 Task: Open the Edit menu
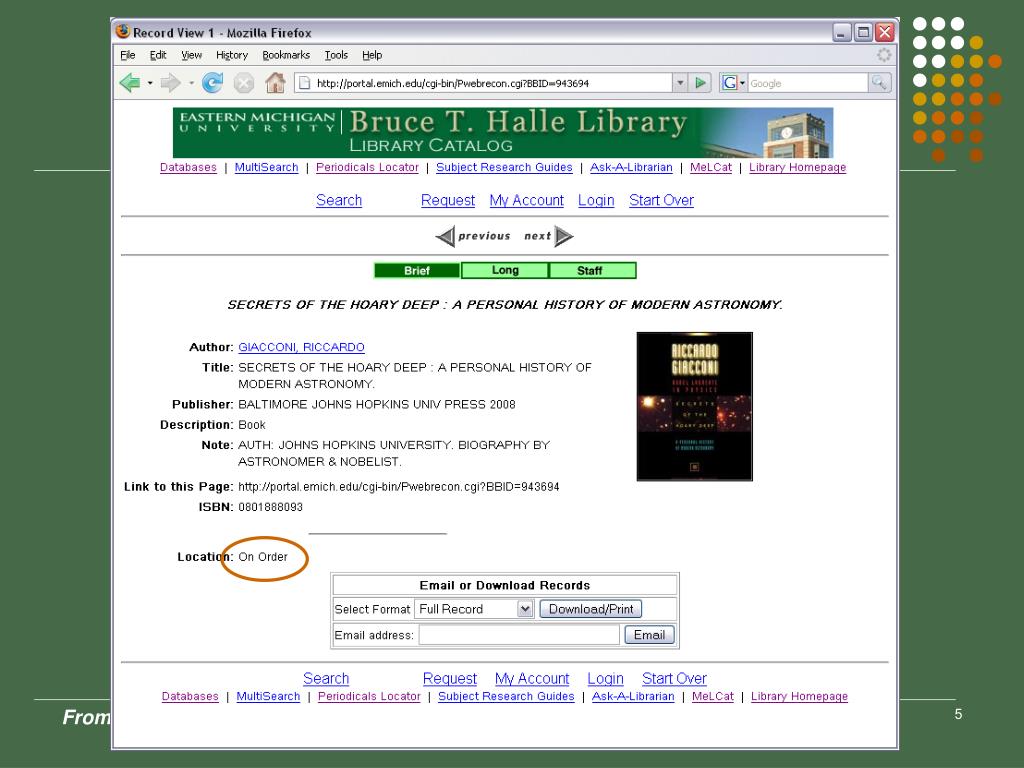tap(158, 55)
